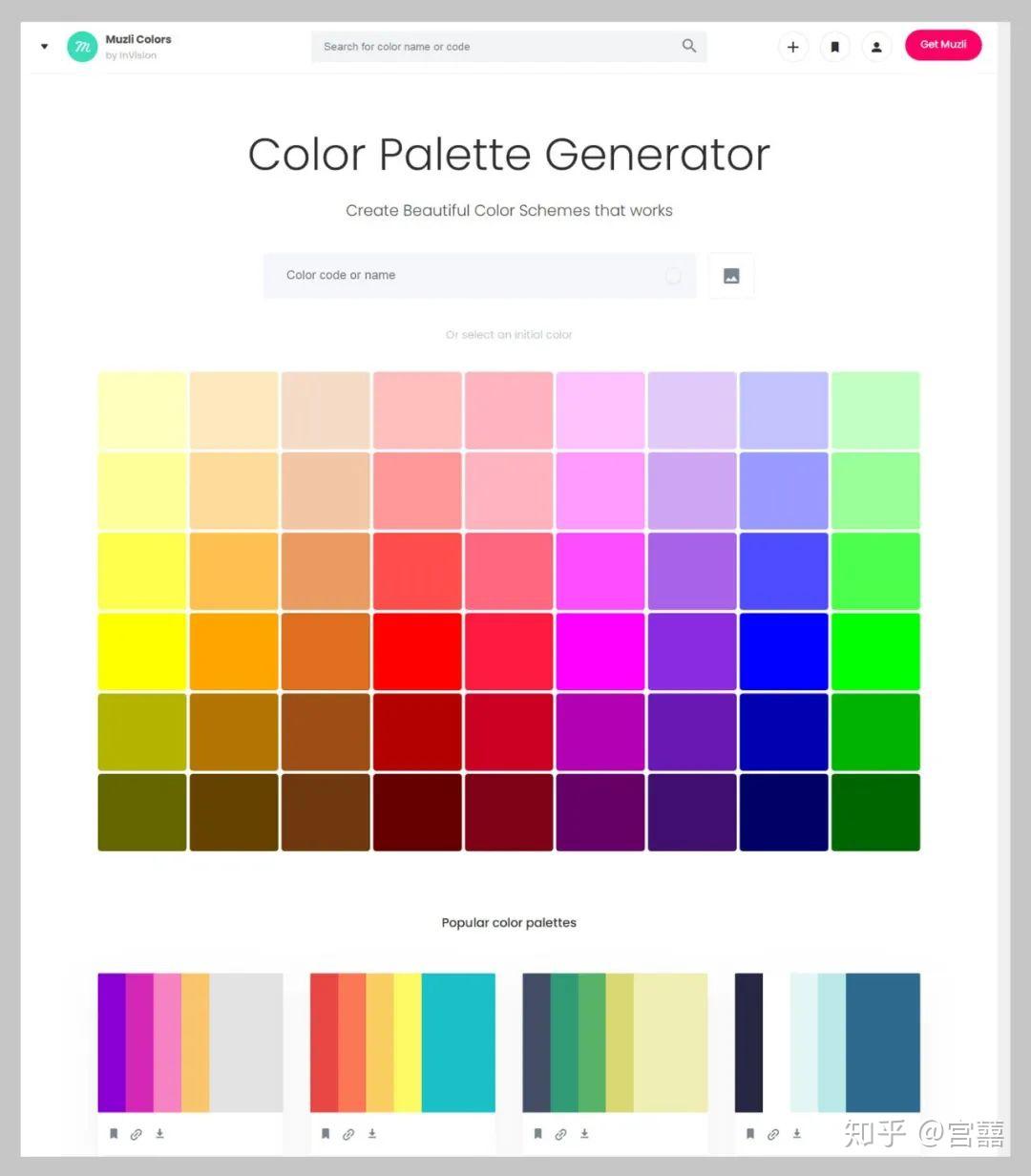Bookmark the navy-blue palette
This screenshot has width=1031, height=1176.
tap(750, 1134)
